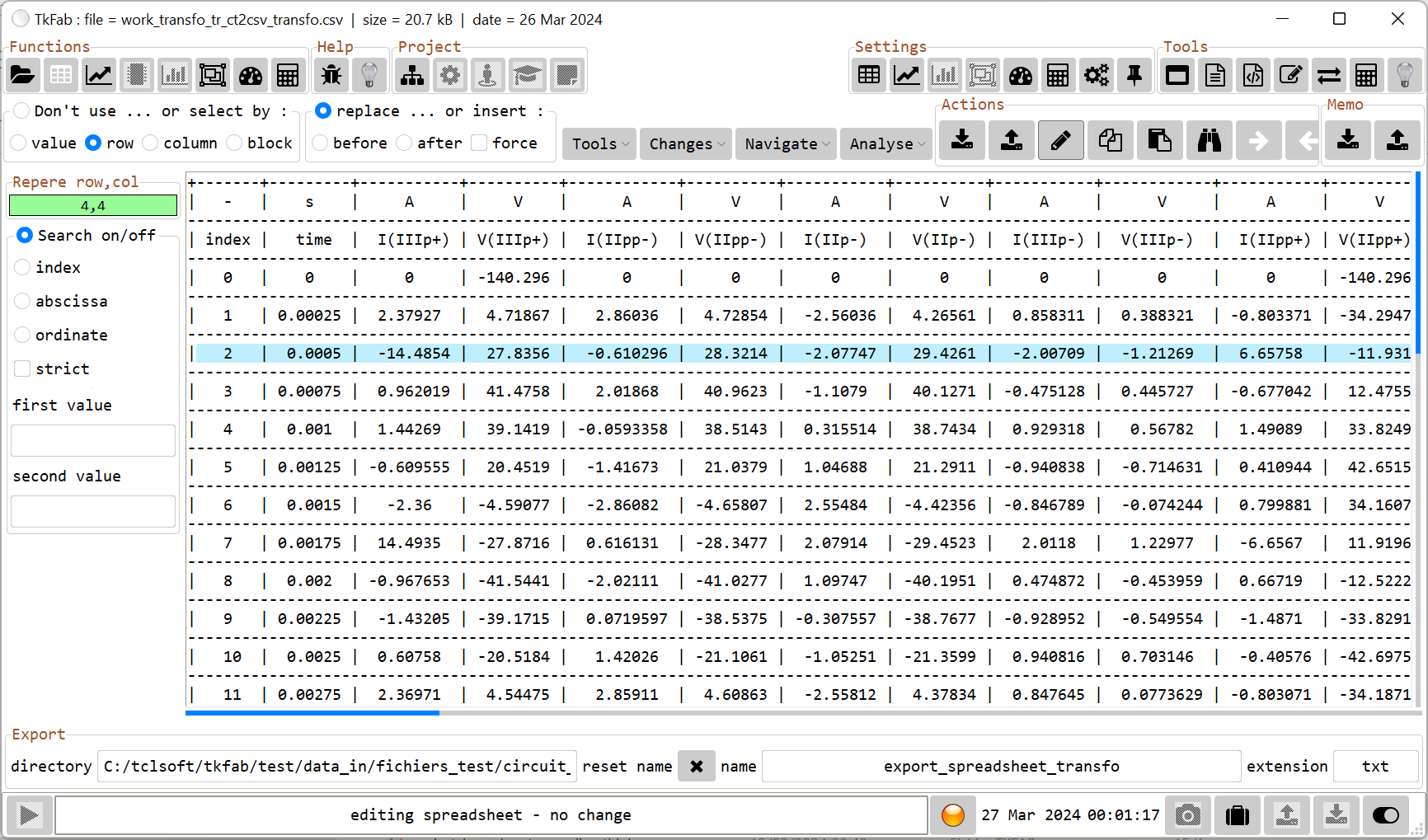Click the export name field
Viewport: 1428px width, 840px height.
coord(1002,767)
